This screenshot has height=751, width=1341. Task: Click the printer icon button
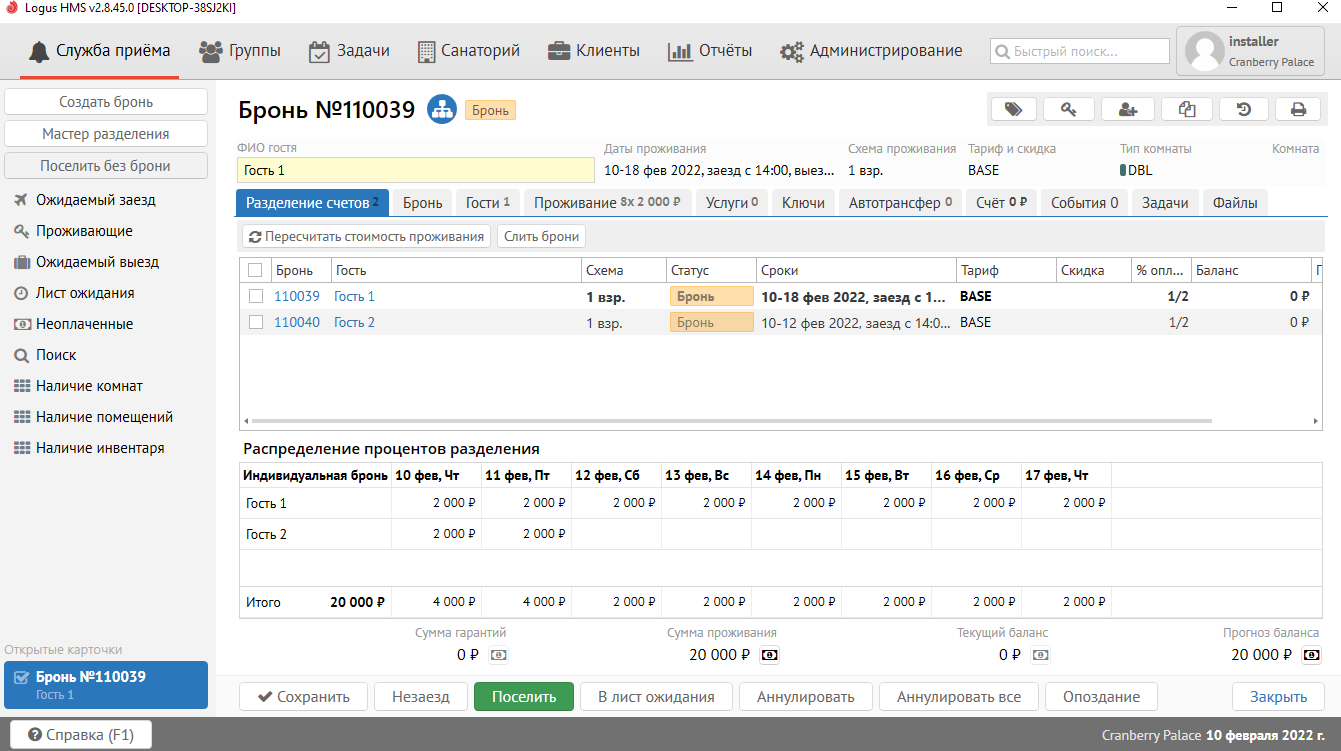(x=1298, y=109)
